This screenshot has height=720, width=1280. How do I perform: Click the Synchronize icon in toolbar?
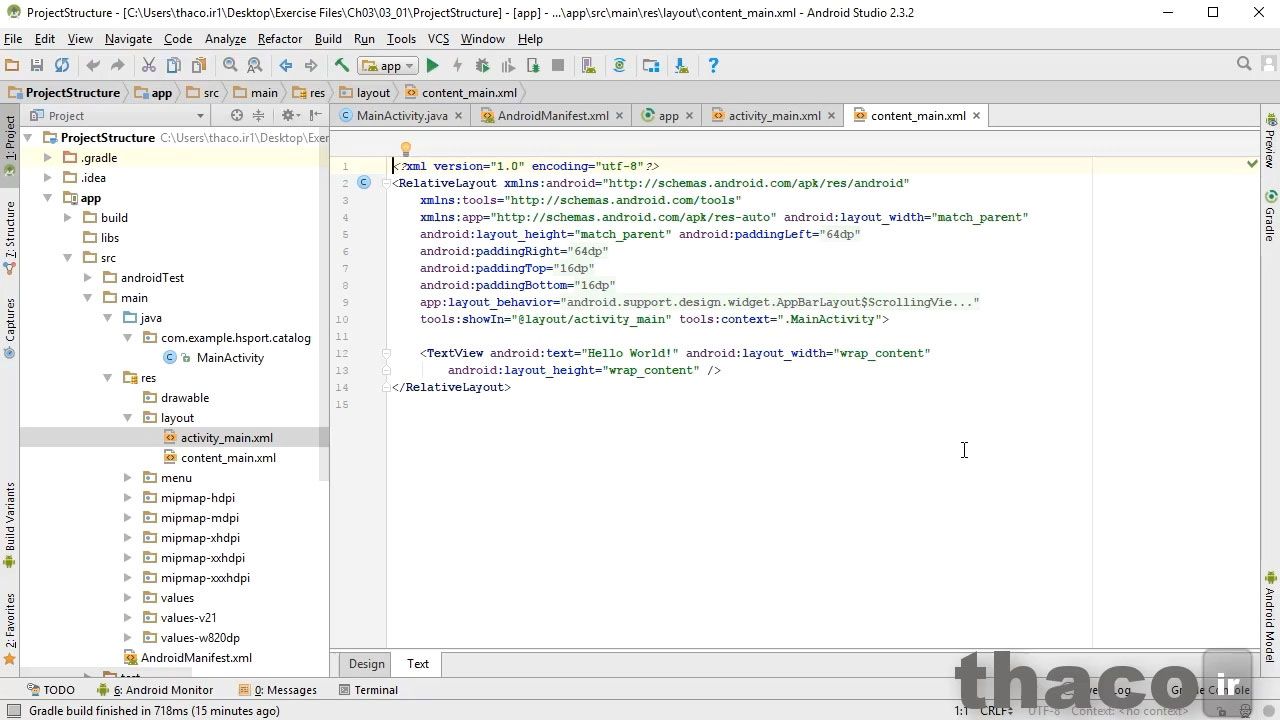pyautogui.click(x=62, y=65)
